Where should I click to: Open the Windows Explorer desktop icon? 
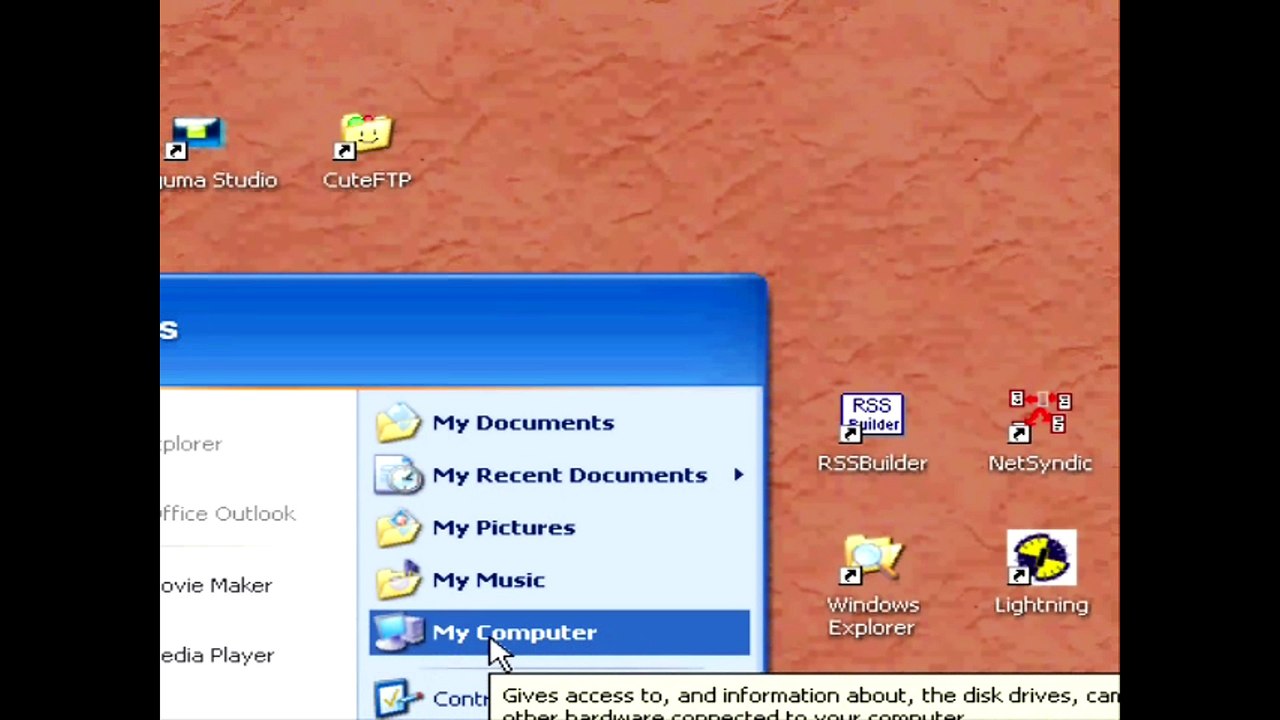click(872, 559)
